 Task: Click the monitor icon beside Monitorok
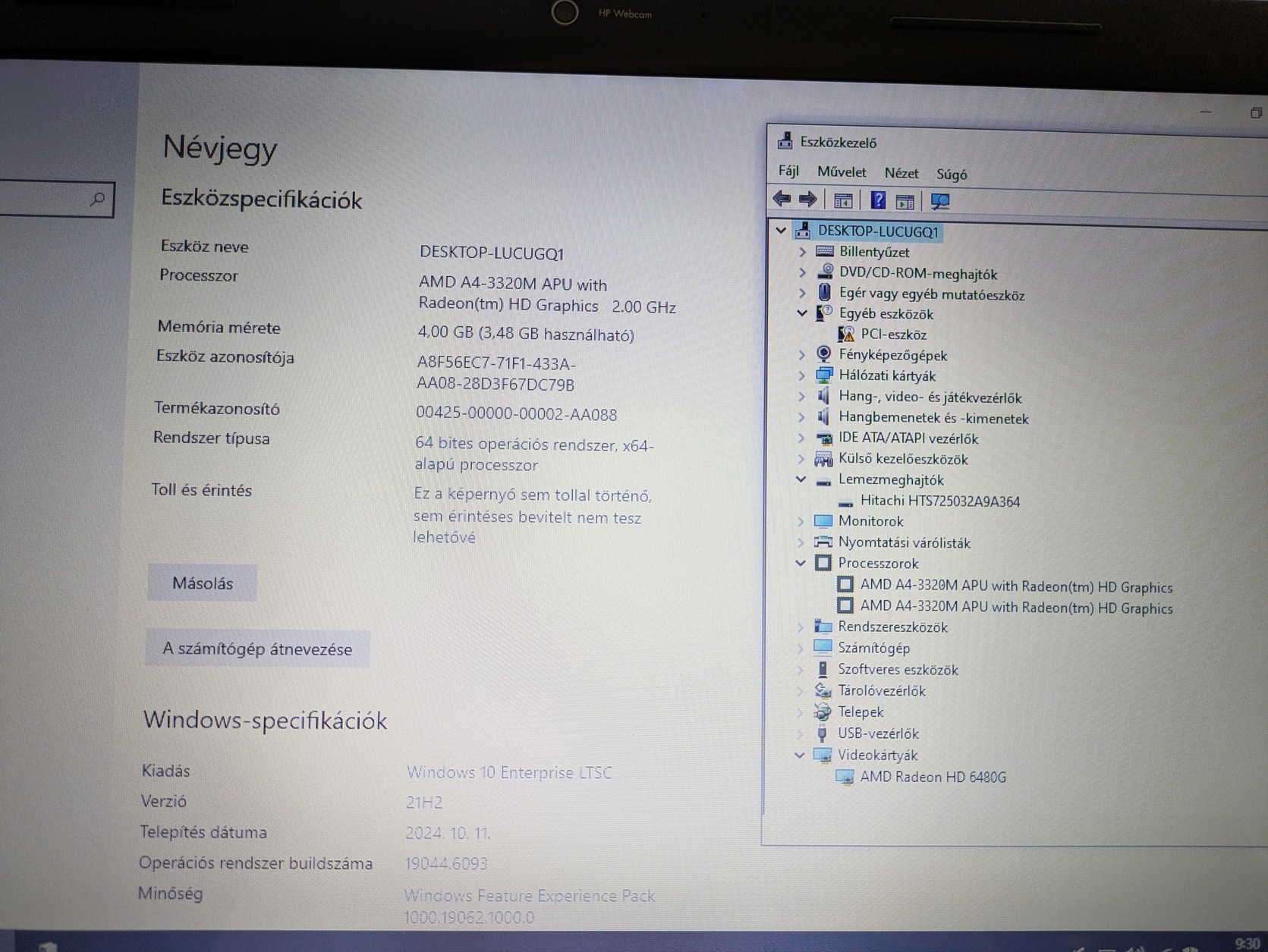pyautogui.click(x=823, y=520)
